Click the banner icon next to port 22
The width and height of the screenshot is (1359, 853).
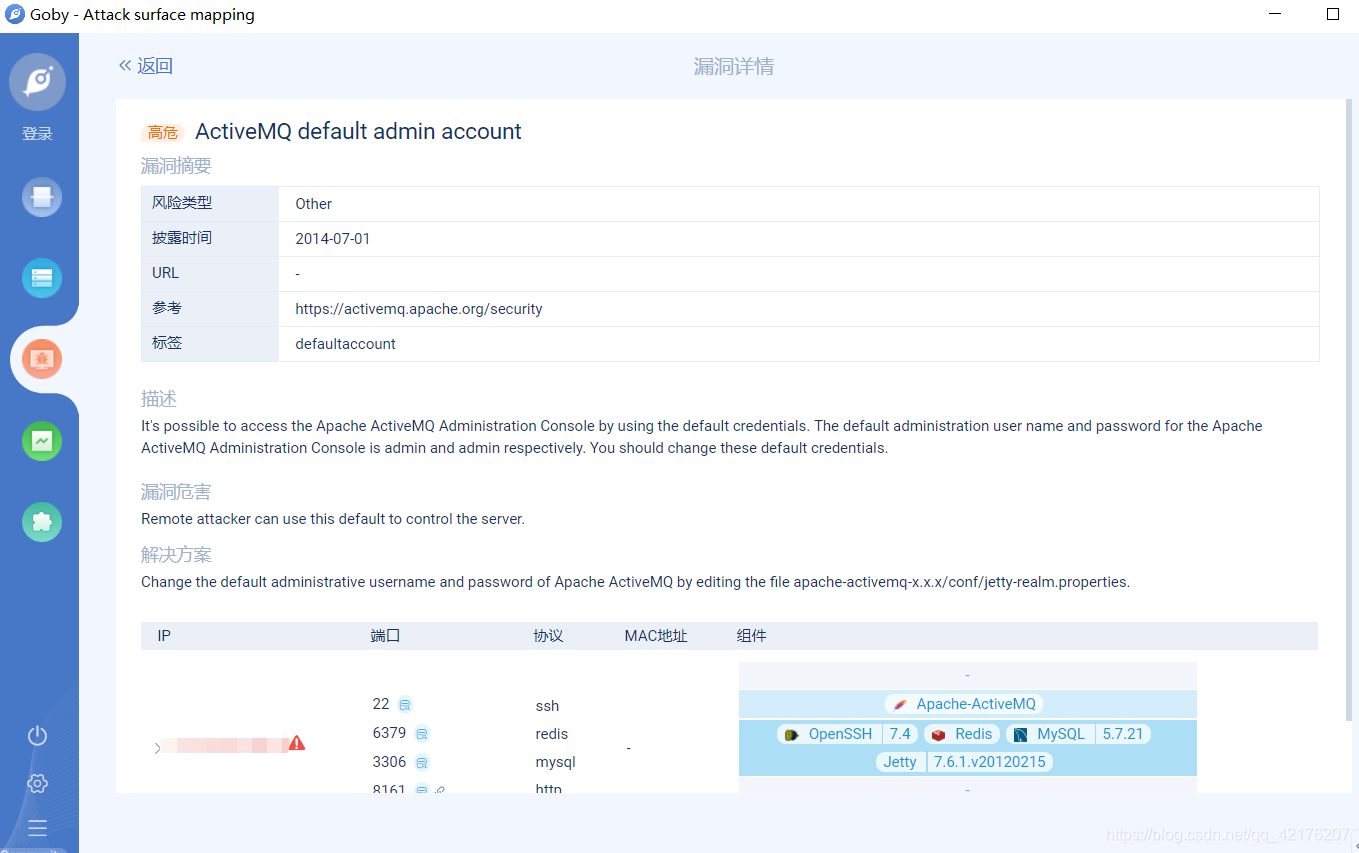click(405, 704)
